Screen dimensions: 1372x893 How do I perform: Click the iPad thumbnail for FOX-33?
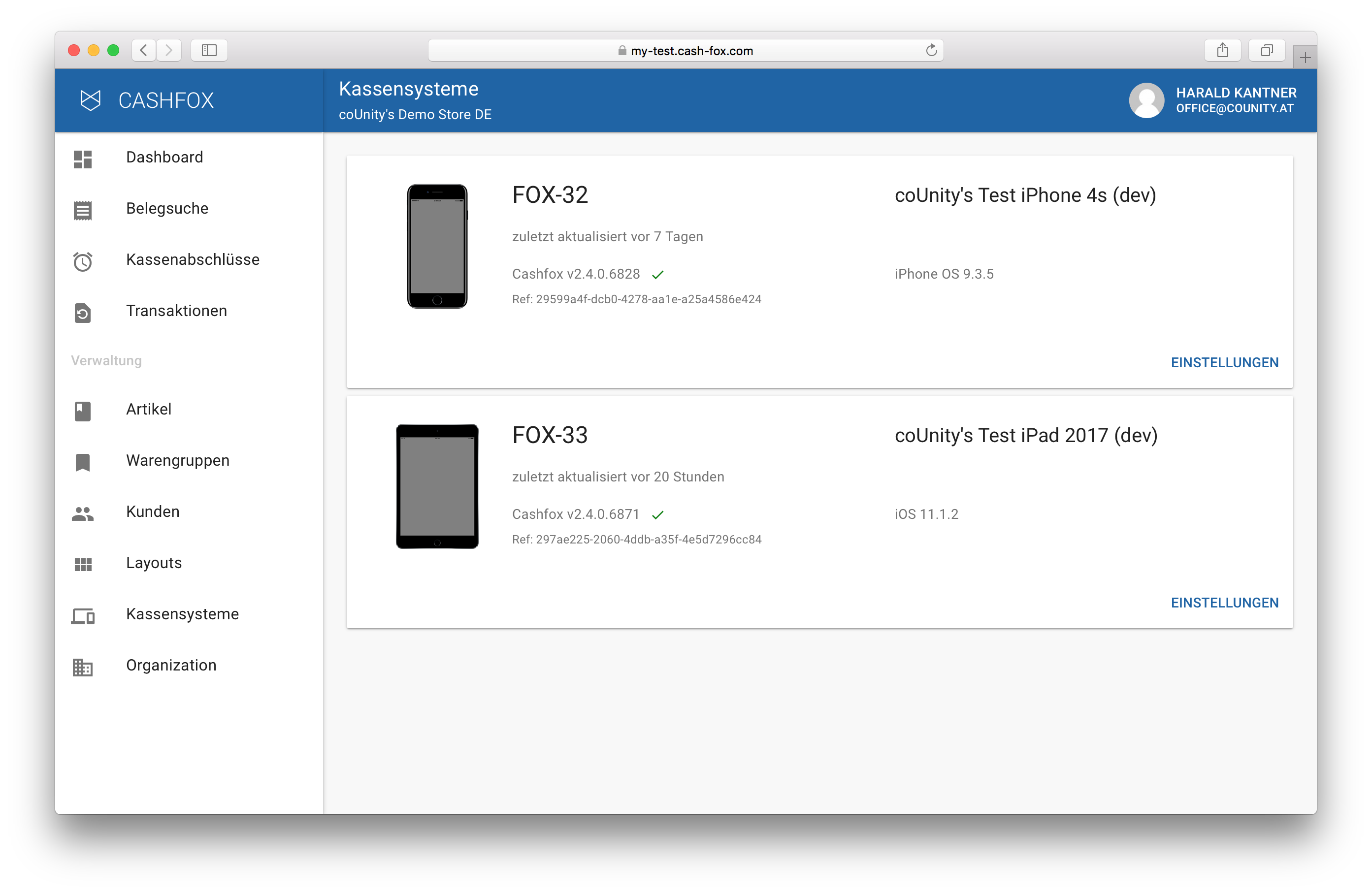(437, 486)
